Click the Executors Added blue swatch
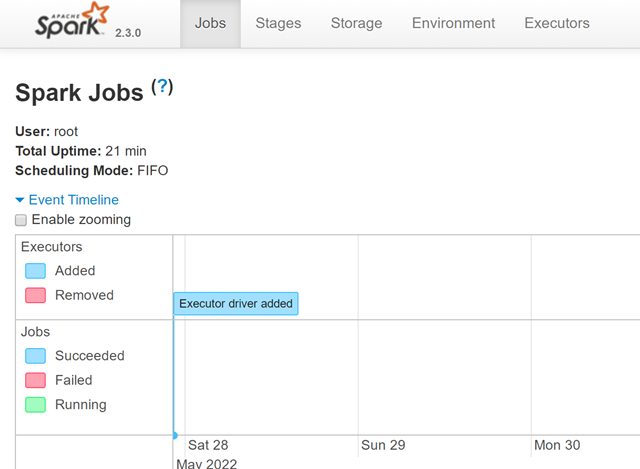The height and width of the screenshot is (469, 640). (36, 271)
